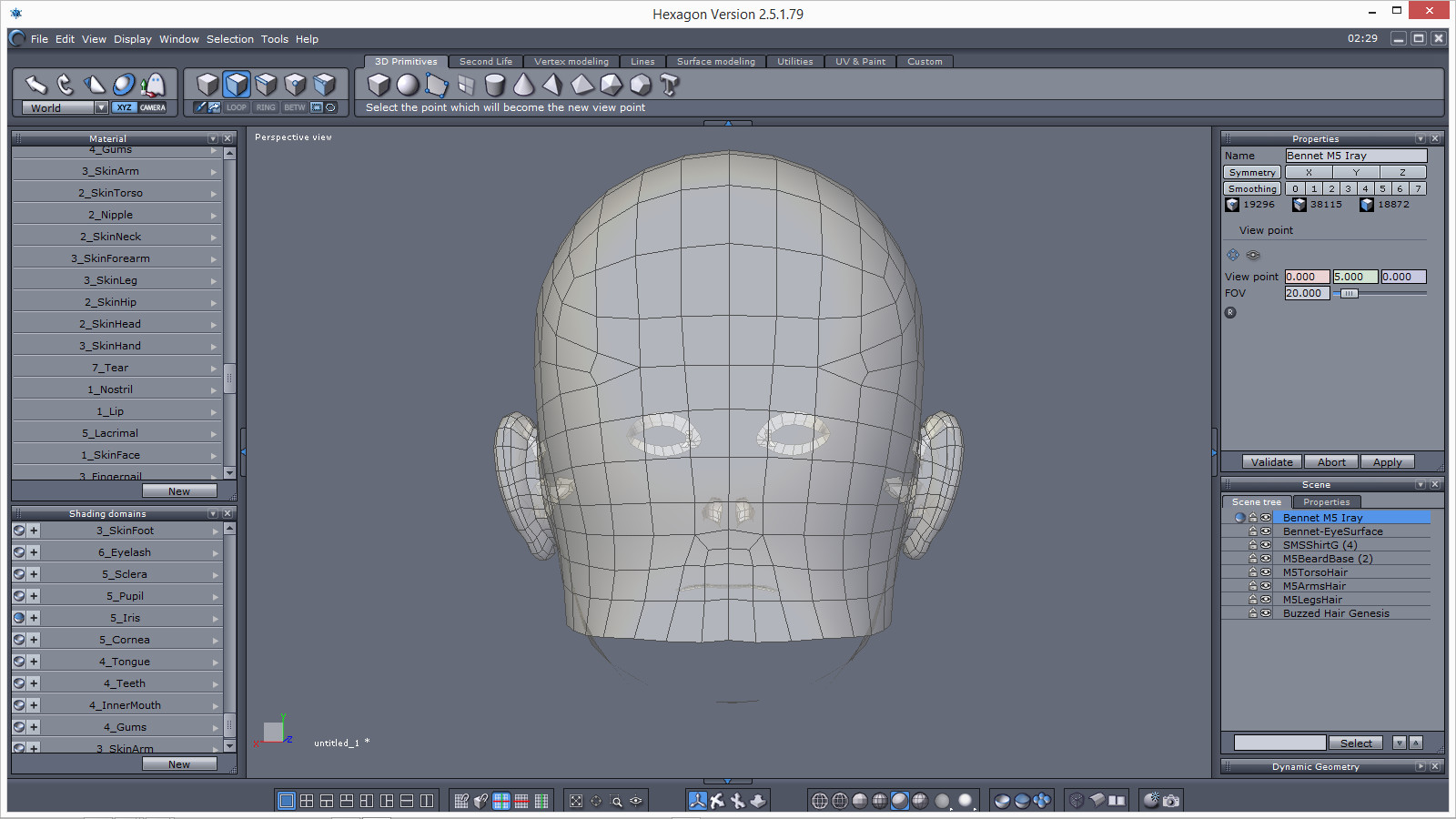
Task: Click the zoom magnifier view icon
Action: [x=616, y=801]
